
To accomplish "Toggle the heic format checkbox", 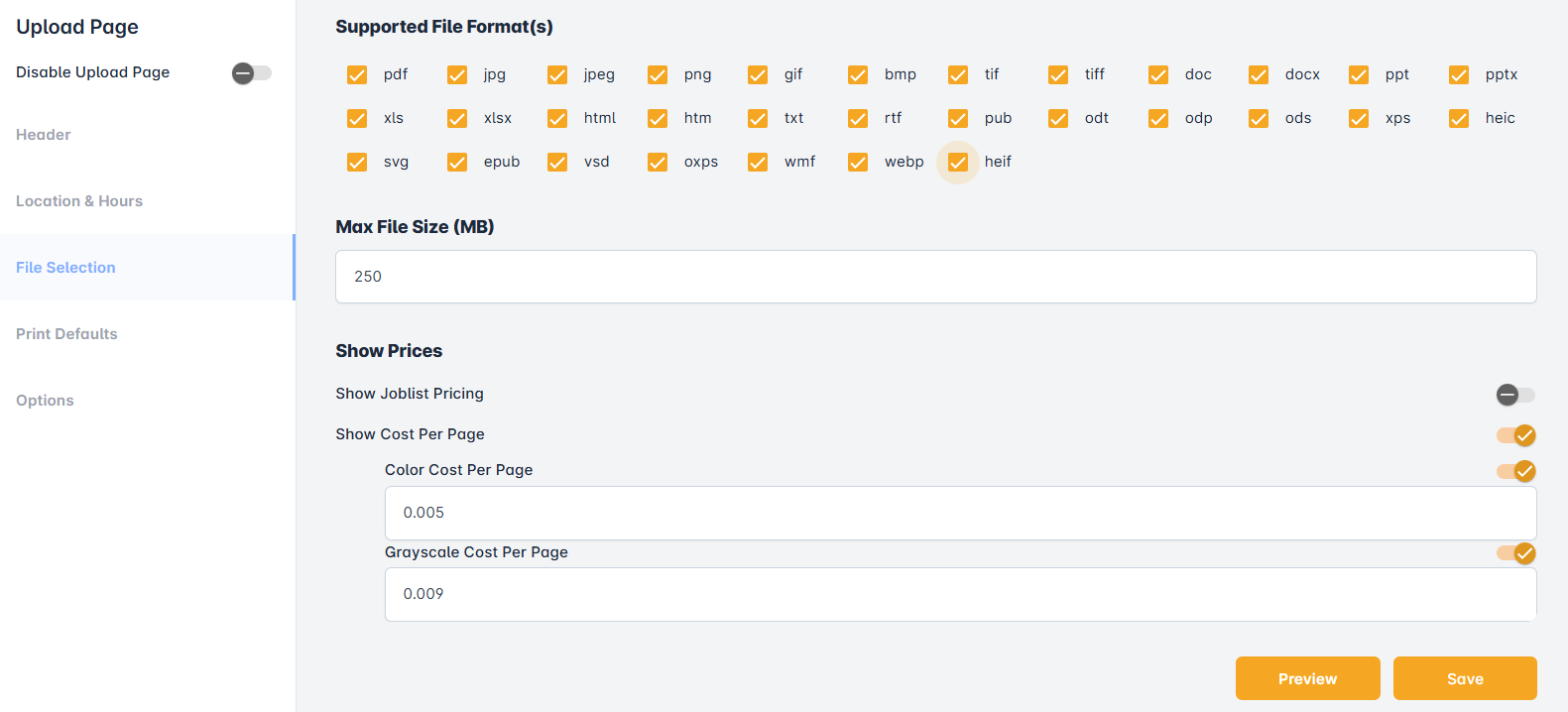I will (x=1459, y=119).
